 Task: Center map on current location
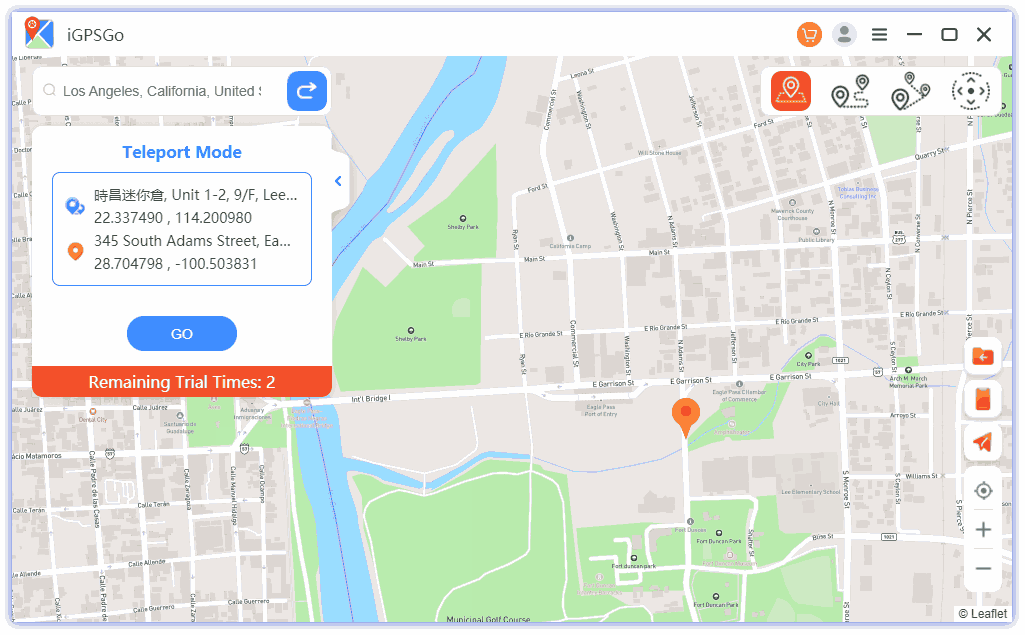(983, 490)
